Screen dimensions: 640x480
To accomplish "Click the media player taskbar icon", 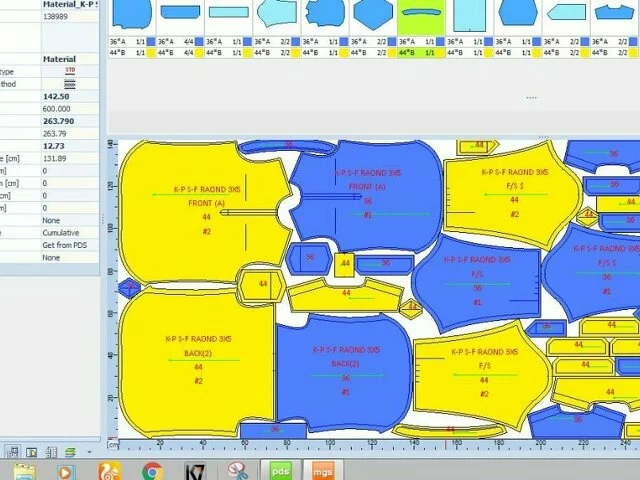I will tap(67, 468).
